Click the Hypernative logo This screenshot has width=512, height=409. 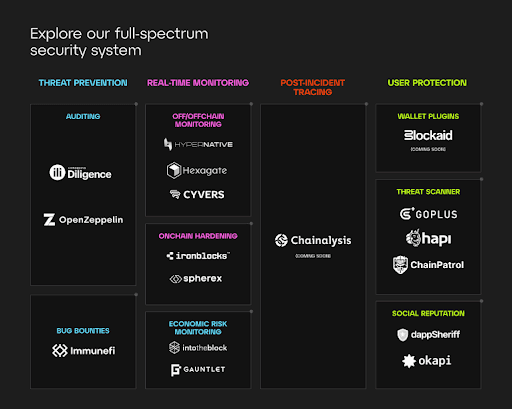click(198, 144)
